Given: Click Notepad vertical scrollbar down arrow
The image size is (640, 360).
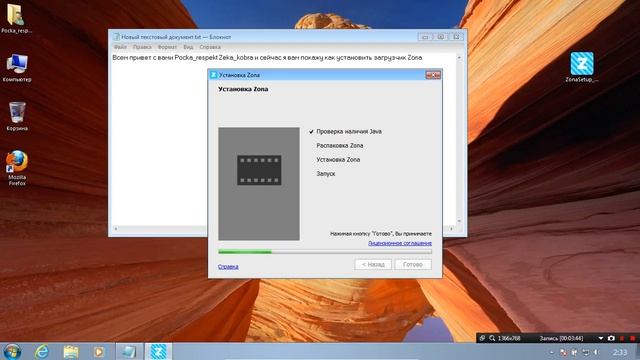Looking at the screenshot, I should tap(459, 221).
